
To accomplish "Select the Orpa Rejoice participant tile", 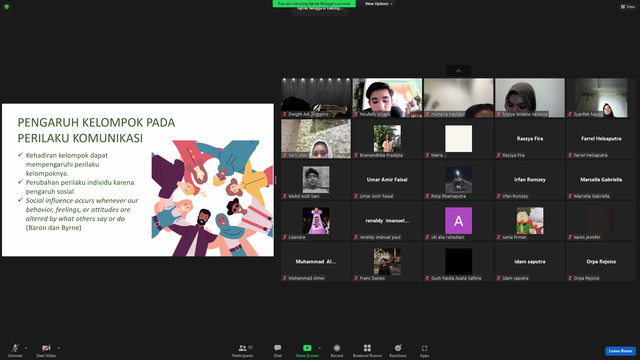I will [601, 262].
